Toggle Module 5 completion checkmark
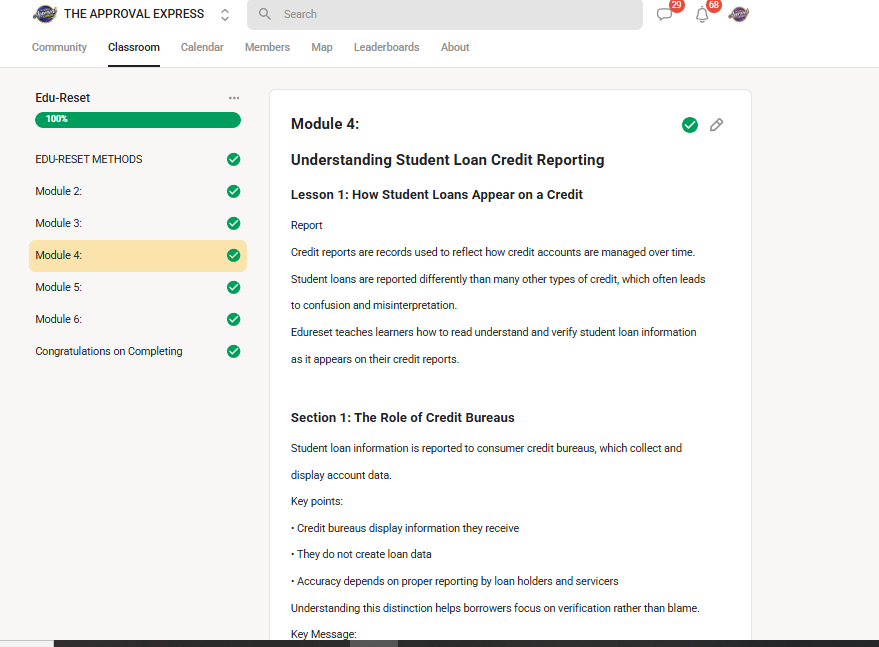 [x=234, y=287]
